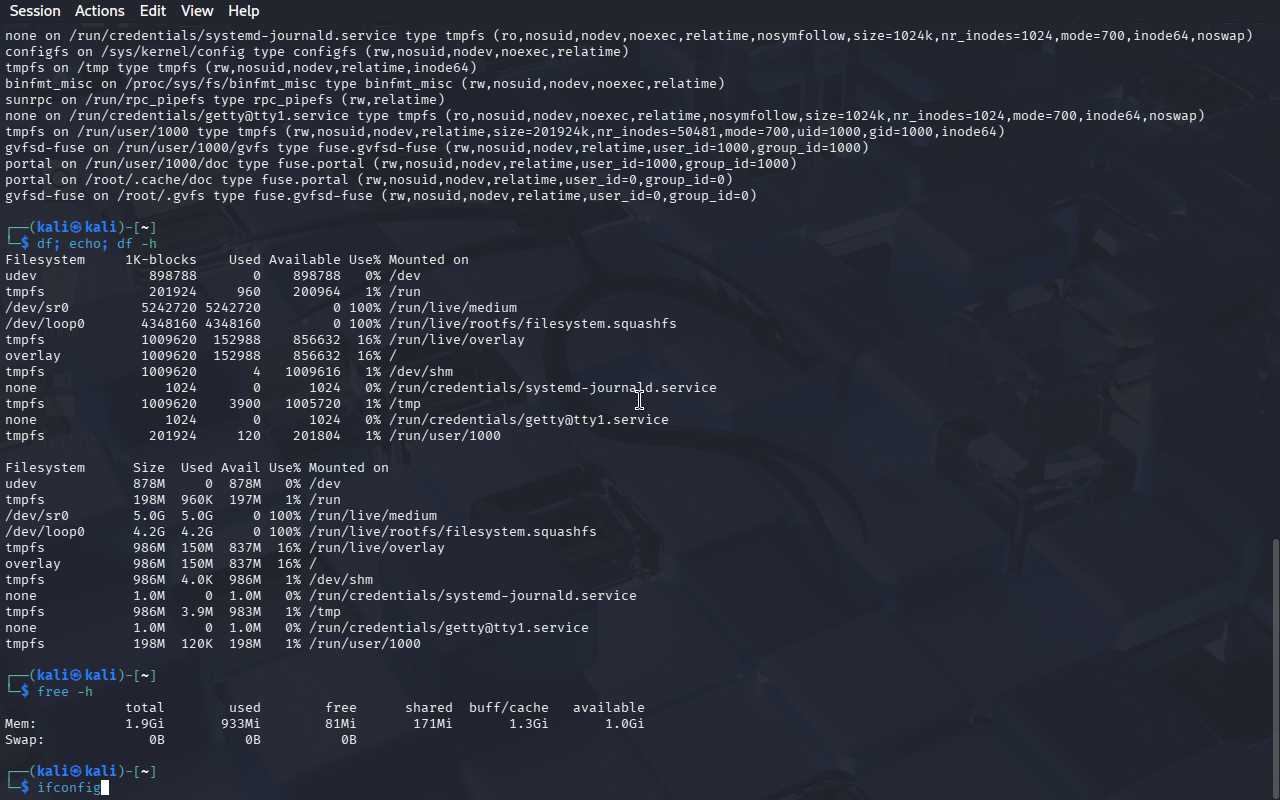Screen dimensions: 1280x800
Task: Click the "buff/cache" column header
Action: coord(508,708)
